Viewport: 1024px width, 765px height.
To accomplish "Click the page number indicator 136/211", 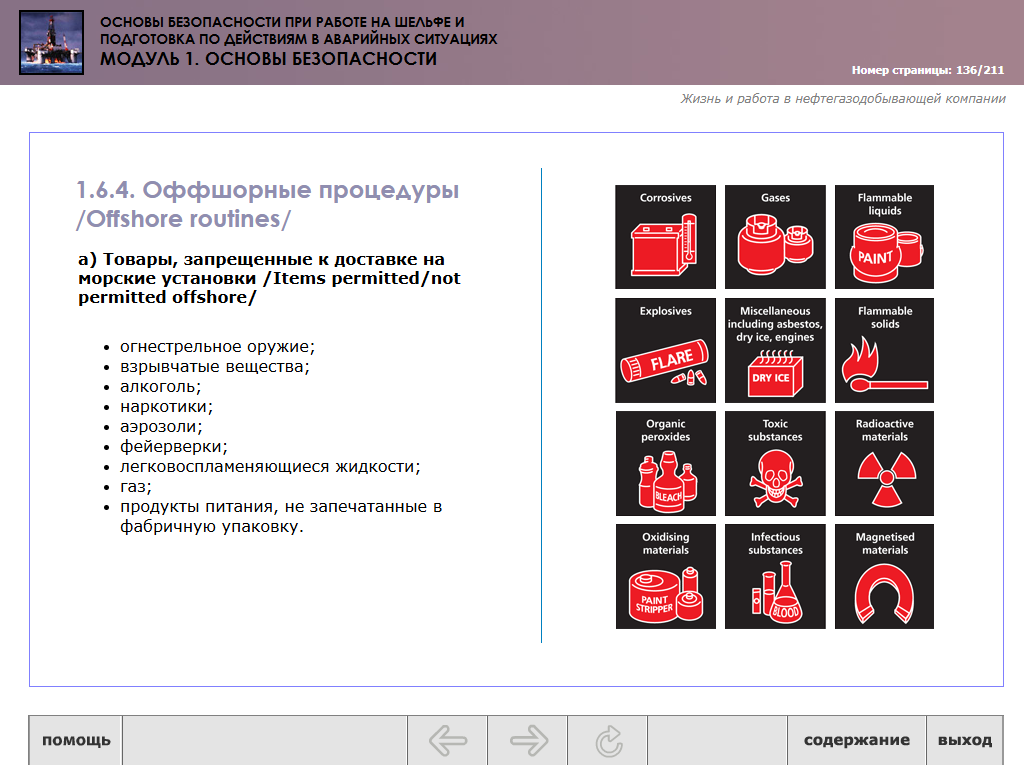I will click(927, 70).
